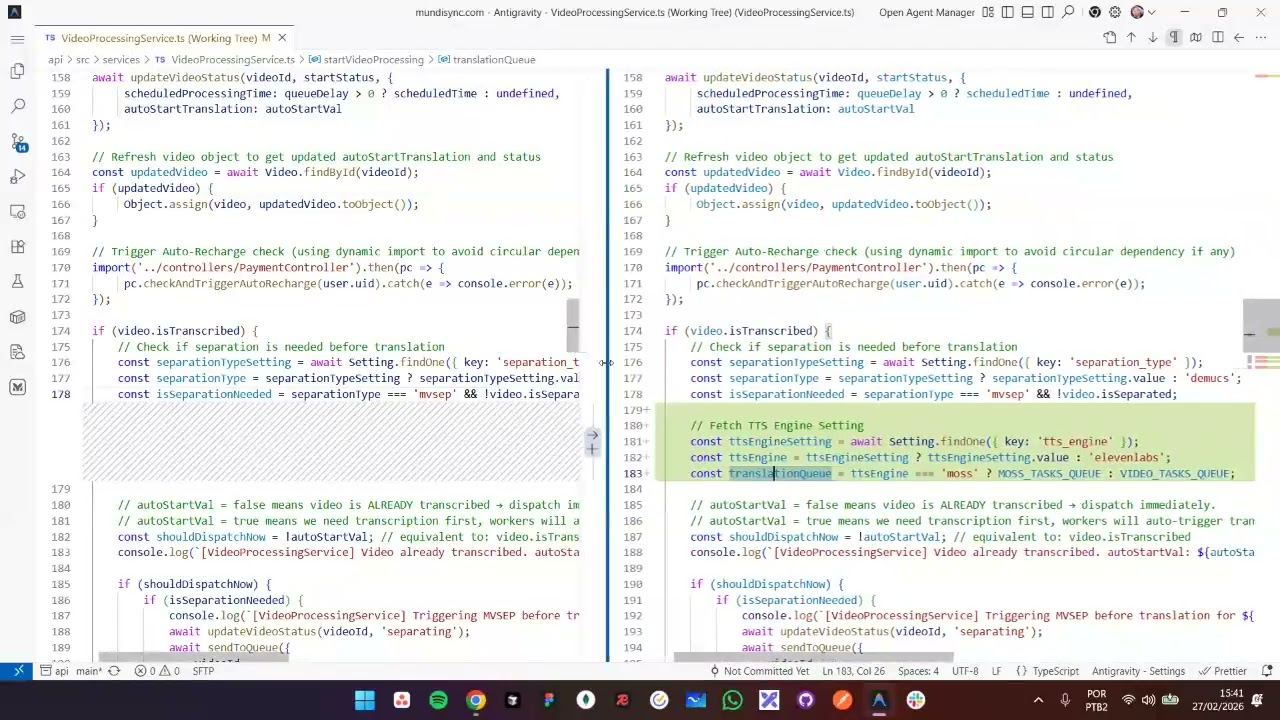Viewport: 1280px width, 720px height.
Task: Select TypeScript language mode in status bar
Action: (x=1055, y=671)
